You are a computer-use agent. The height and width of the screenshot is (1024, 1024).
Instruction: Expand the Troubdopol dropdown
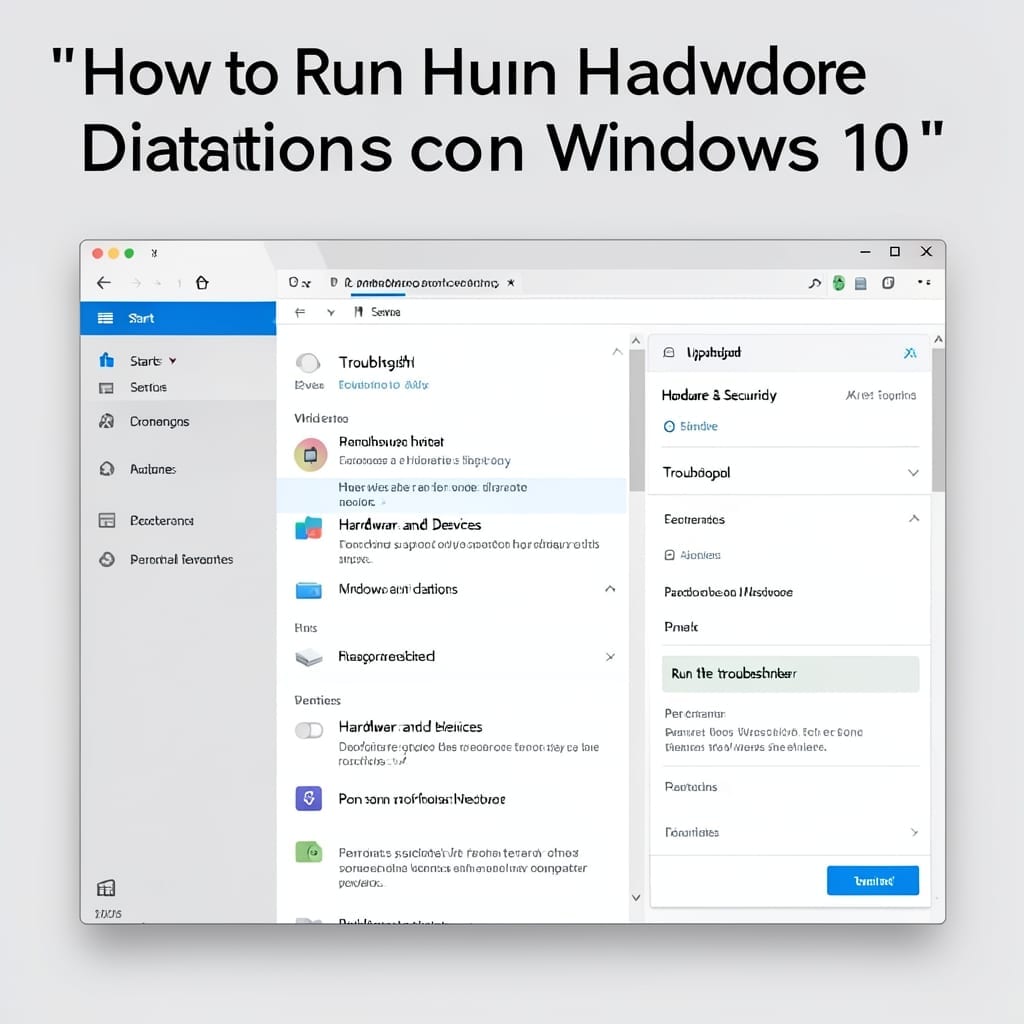click(914, 473)
